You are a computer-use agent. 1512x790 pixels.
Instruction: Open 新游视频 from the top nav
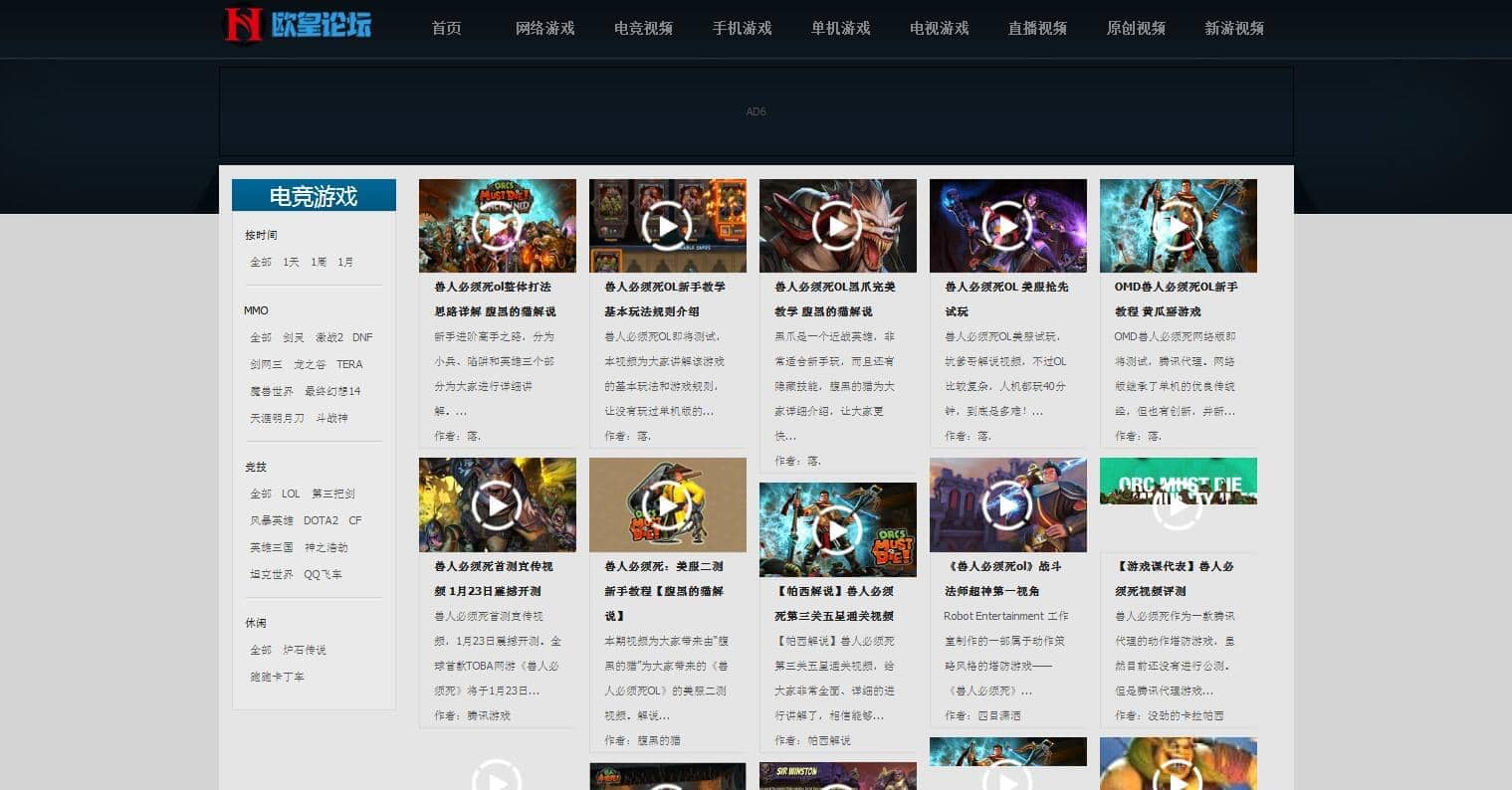point(1235,28)
